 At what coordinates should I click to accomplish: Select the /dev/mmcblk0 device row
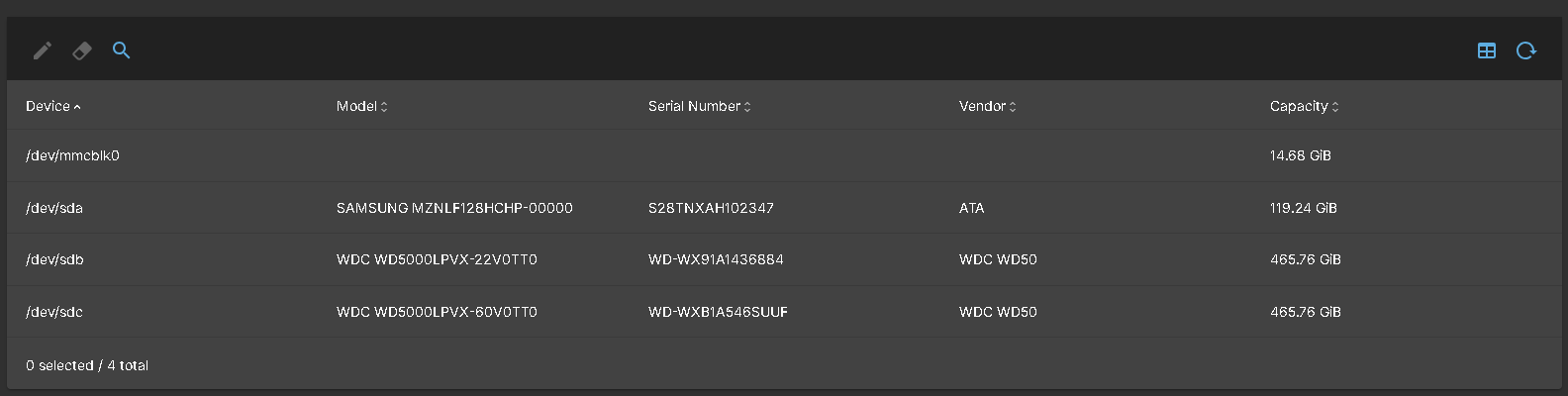[72, 155]
